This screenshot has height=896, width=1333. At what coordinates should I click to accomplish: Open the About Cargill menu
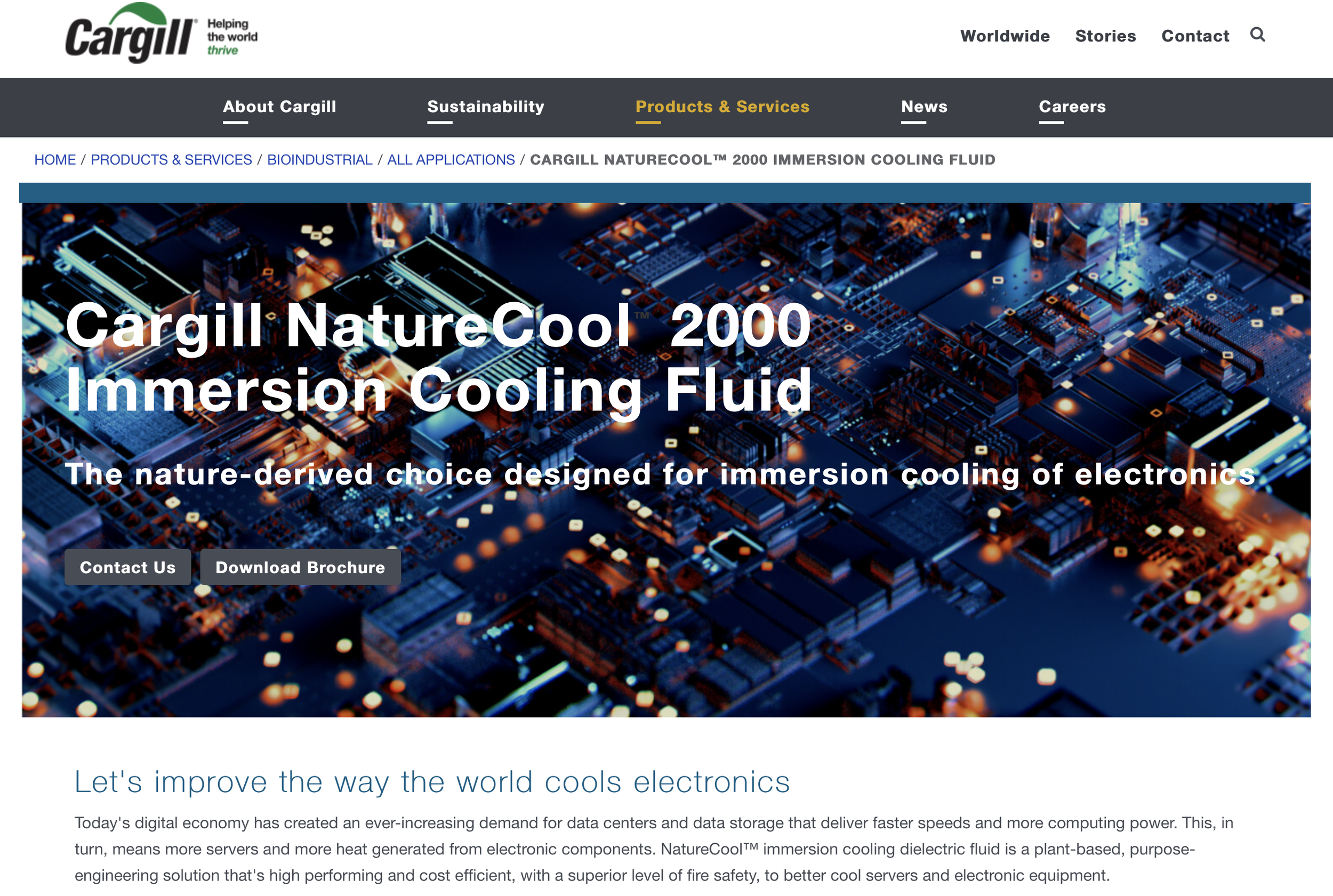point(279,107)
